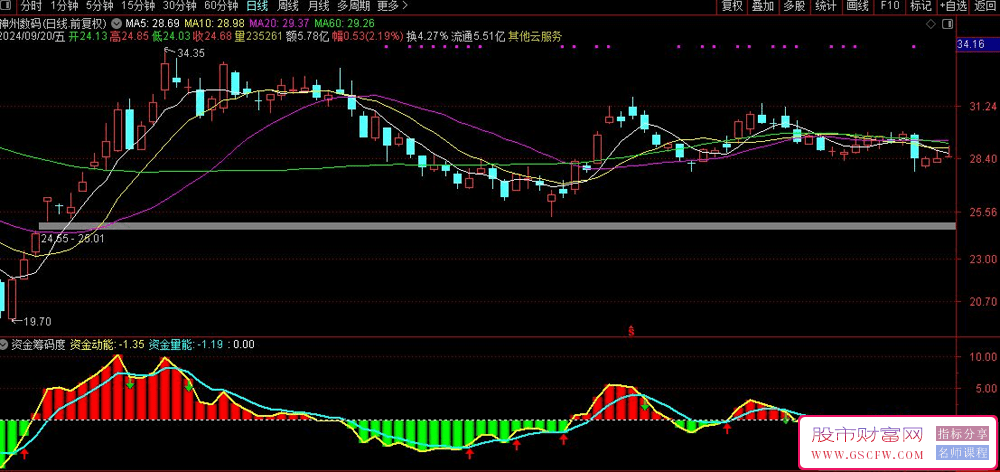Open the 60分钟 period tab
The height and width of the screenshot is (472, 1000).
tap(221, 6)
